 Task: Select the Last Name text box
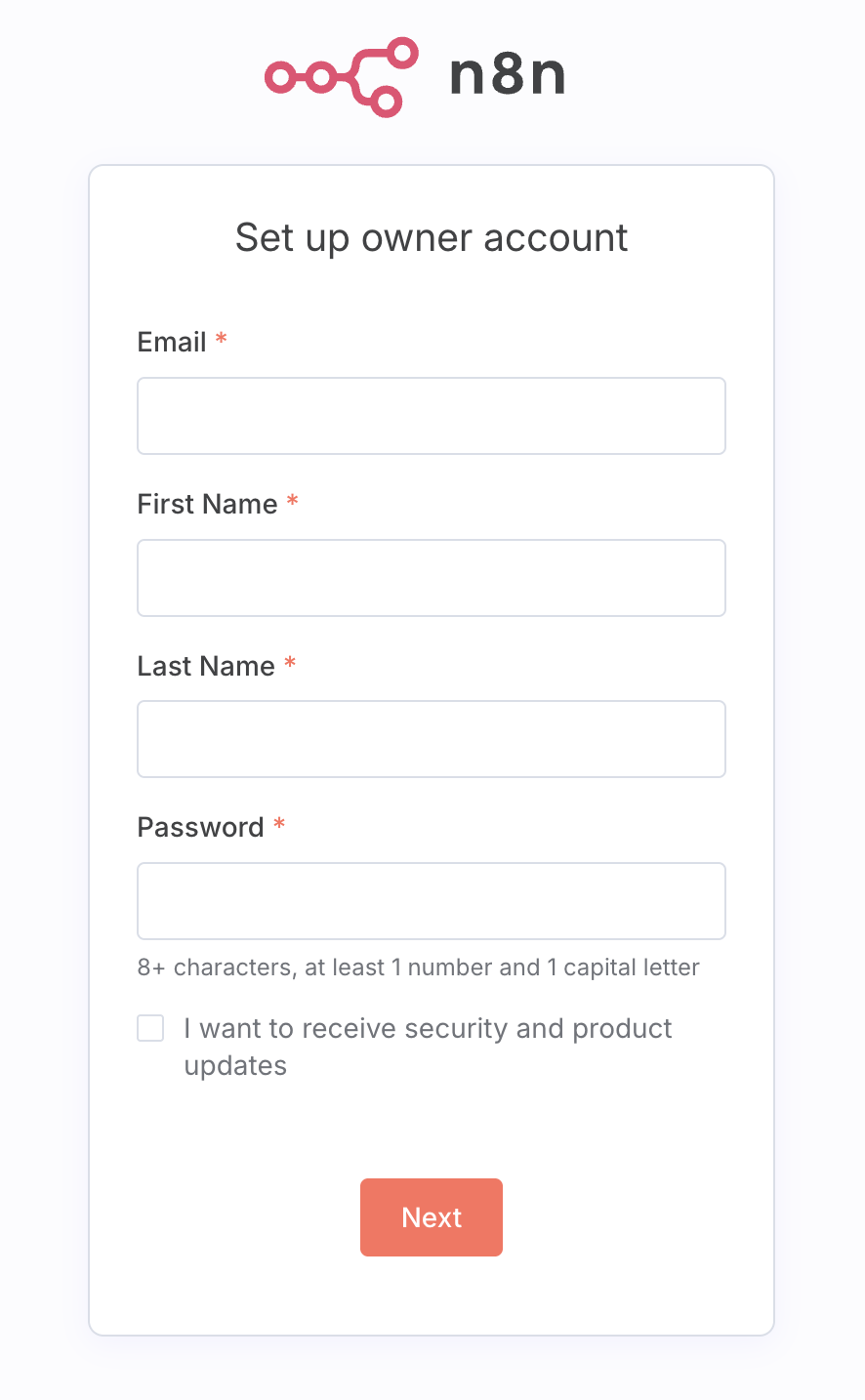(x=432, y=739)
